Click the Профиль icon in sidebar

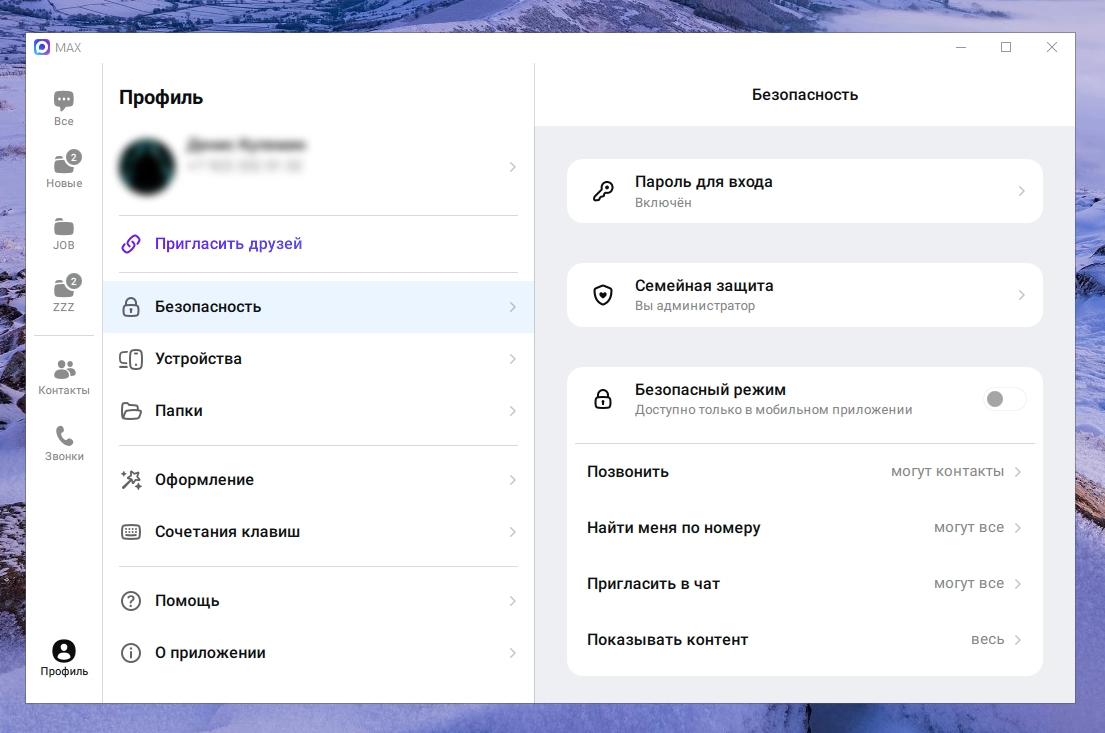(64, 651)
